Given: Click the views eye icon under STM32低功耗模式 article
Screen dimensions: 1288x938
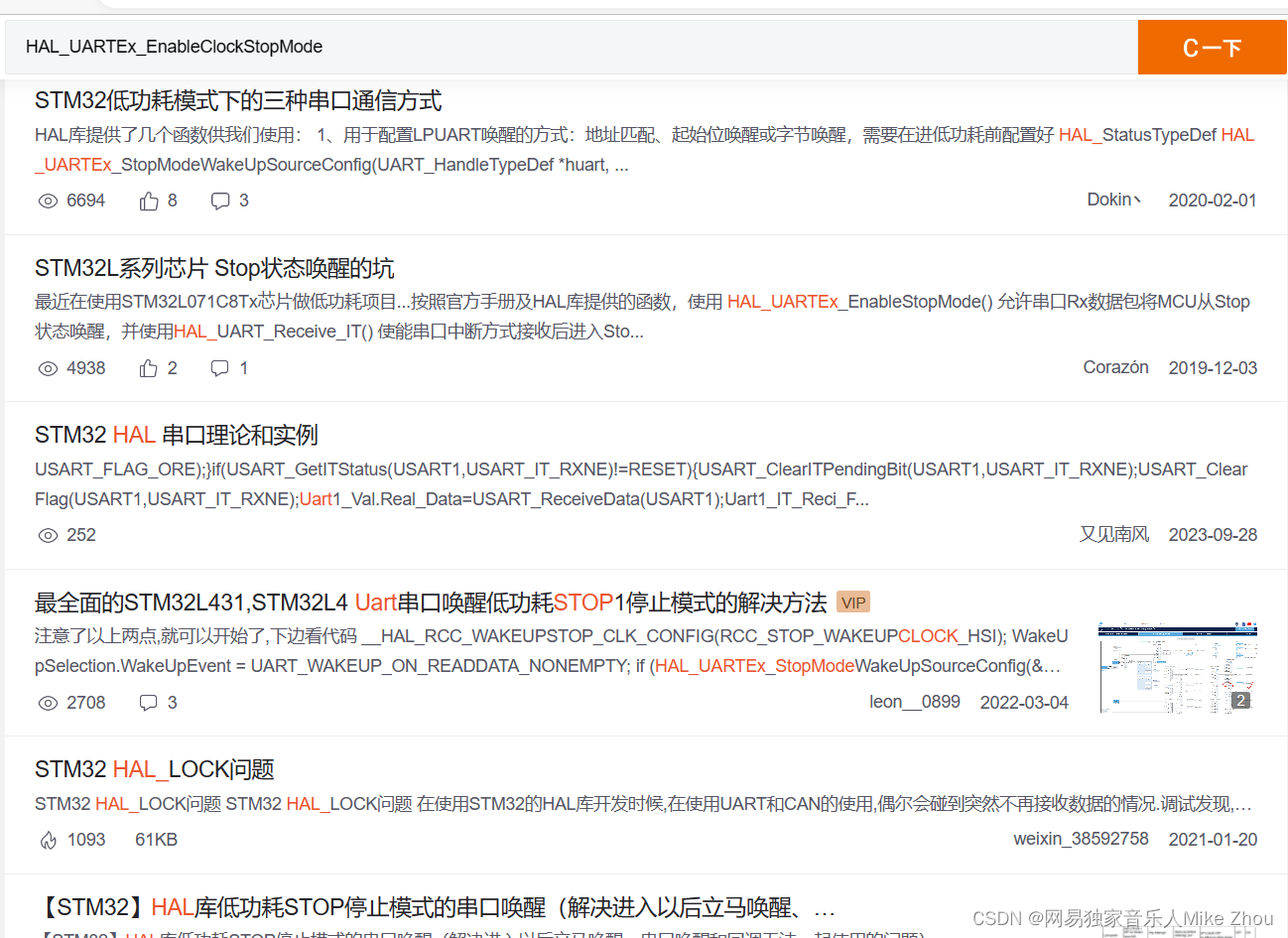Looking at the screenshot, I should [x=48, y=201].
